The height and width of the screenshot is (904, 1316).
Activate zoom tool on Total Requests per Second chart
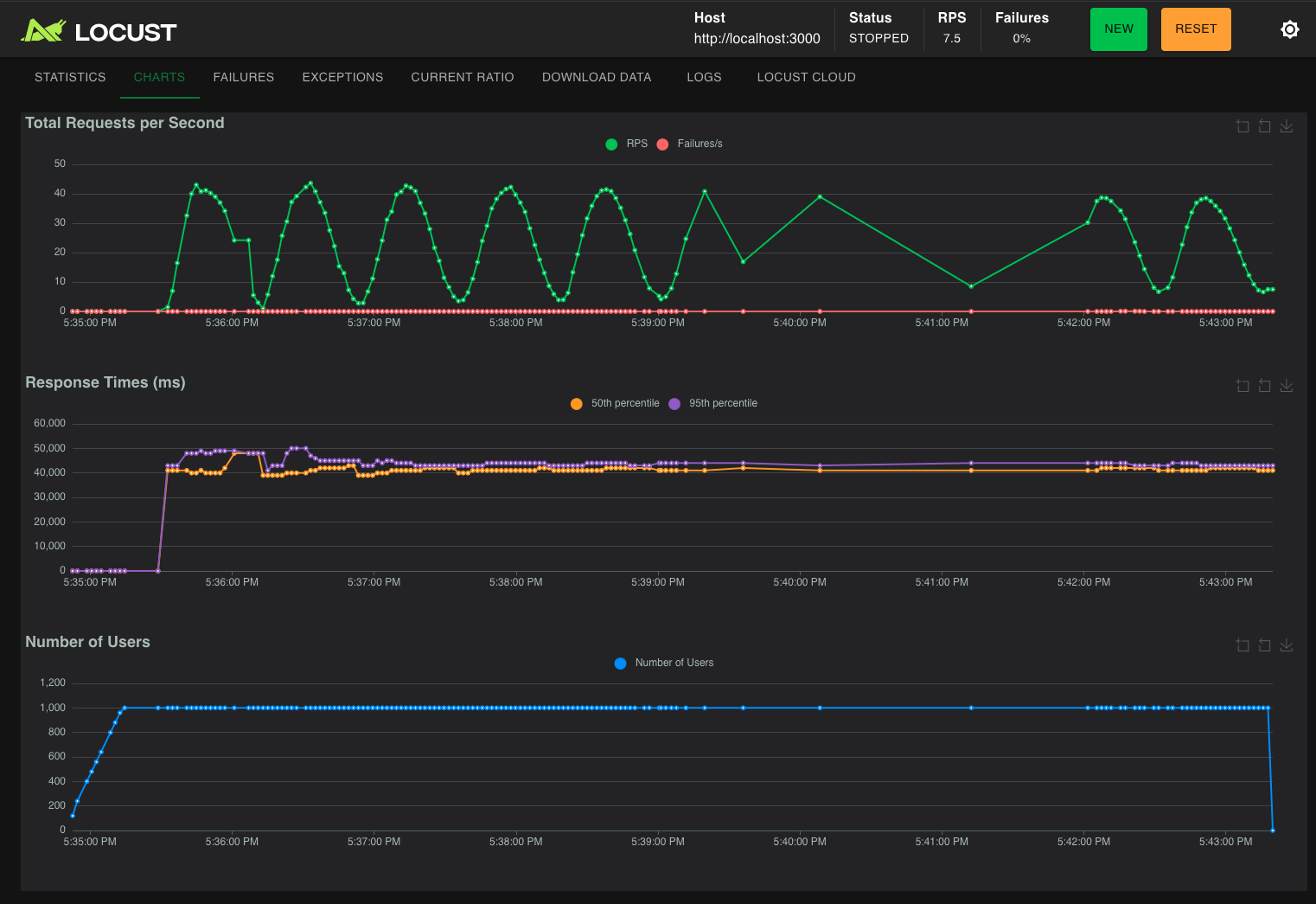1243,126
